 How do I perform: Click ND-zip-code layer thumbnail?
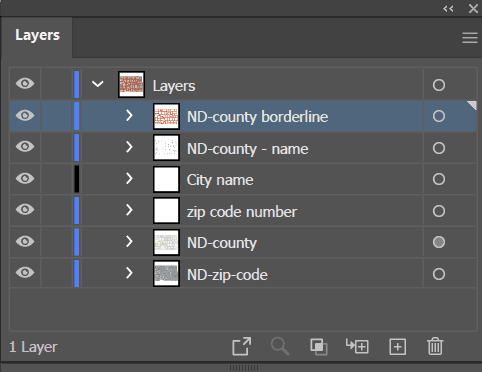pos(166,273)
